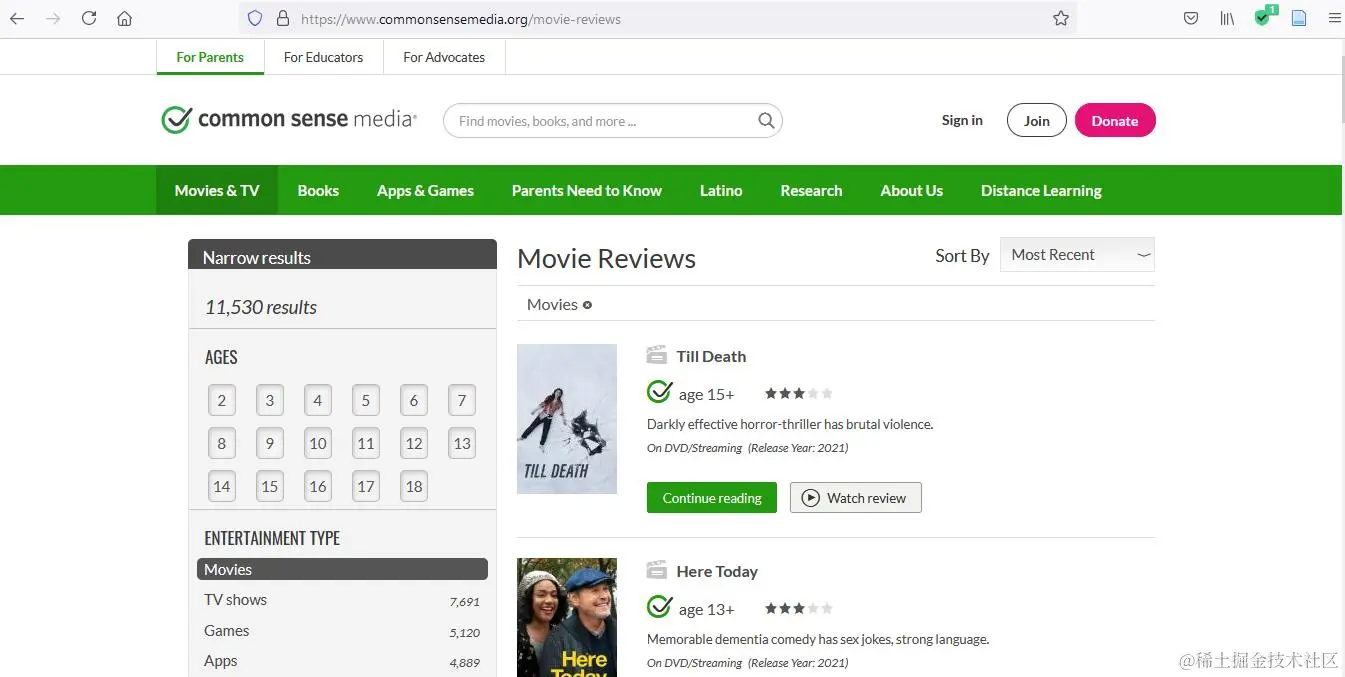
Task: Remove Movies filter tag
Action: (x=587, y=305)
